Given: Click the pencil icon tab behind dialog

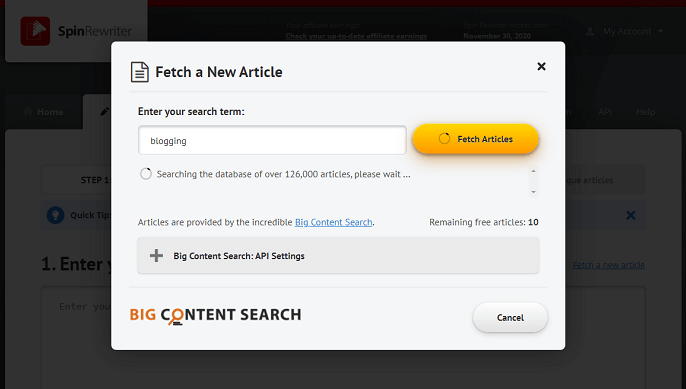Looking at the screenshot, I should click(x=105, y=112).
